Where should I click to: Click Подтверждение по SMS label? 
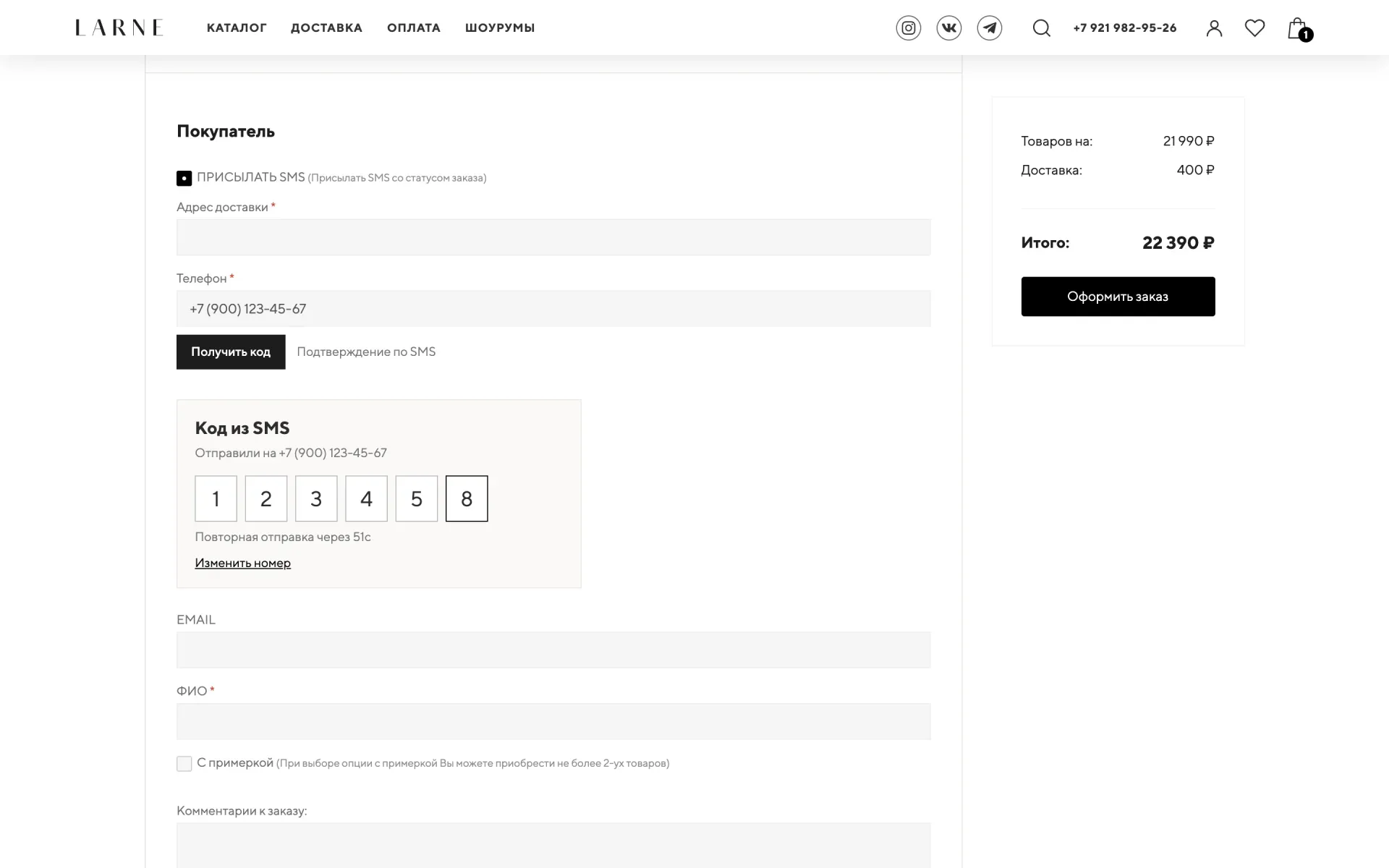click(x=366, y=352)
